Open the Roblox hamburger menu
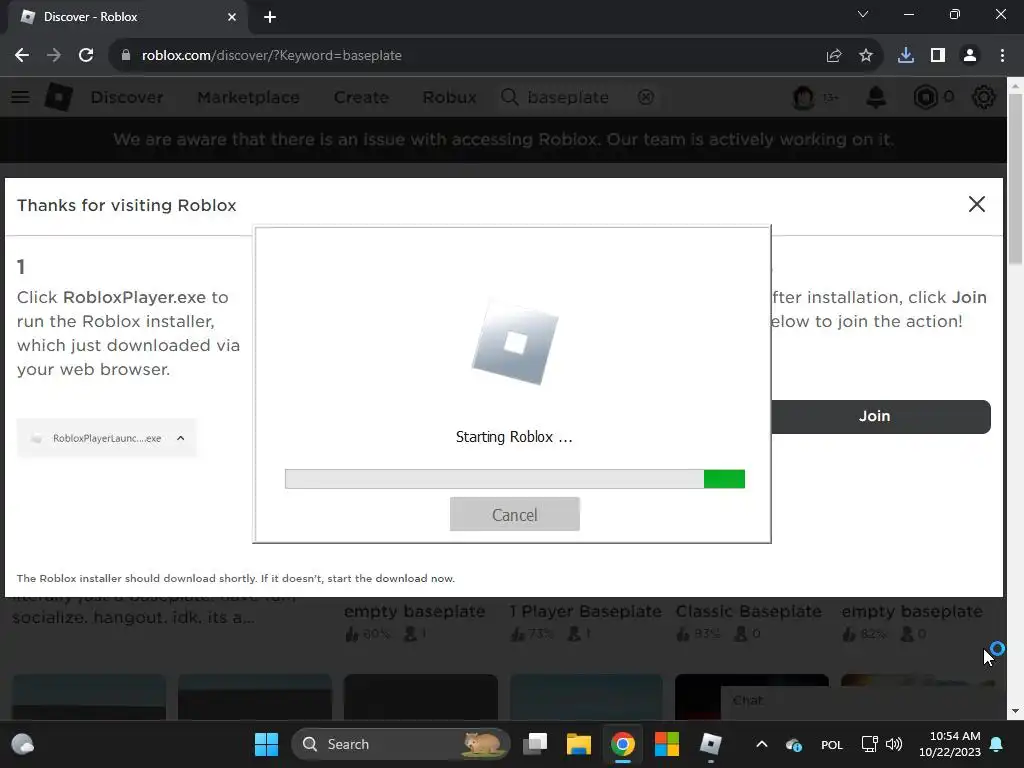 pos(20,97)
